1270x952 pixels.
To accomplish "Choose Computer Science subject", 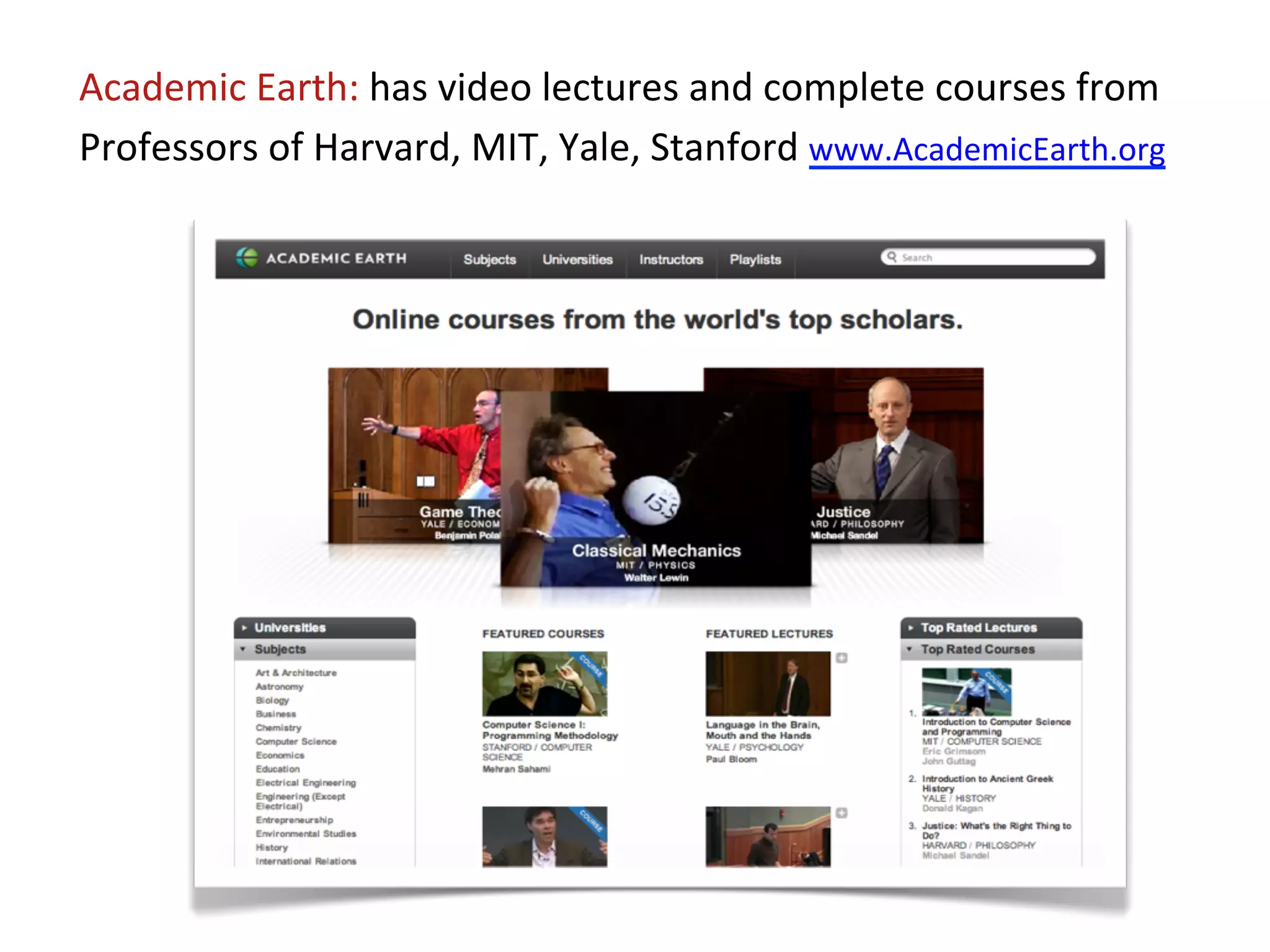I will click(x=296, y=741).
